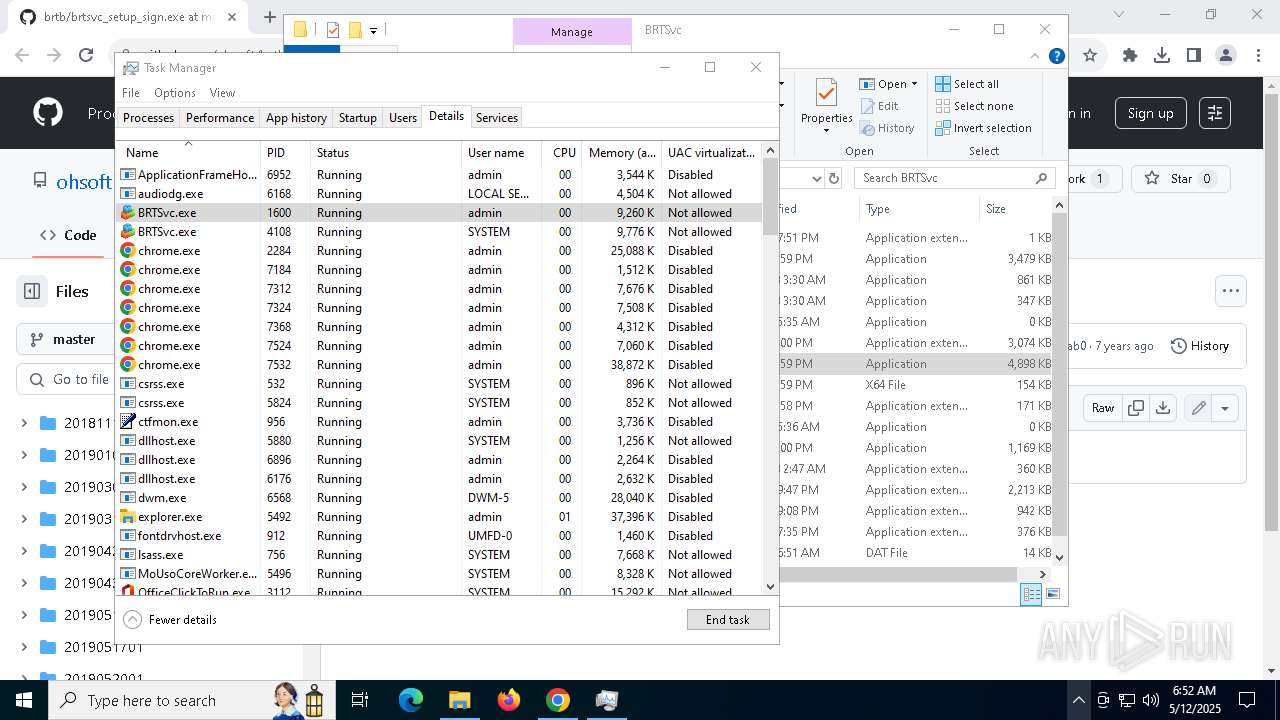Switch to the Services tab

pyautogui.click(x=497, y=117)
